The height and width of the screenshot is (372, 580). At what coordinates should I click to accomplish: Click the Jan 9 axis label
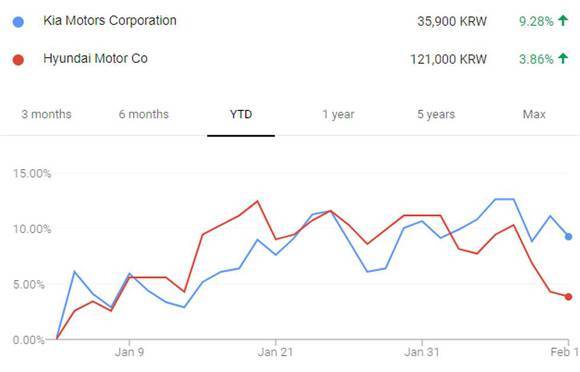click(x=129, y=352)
